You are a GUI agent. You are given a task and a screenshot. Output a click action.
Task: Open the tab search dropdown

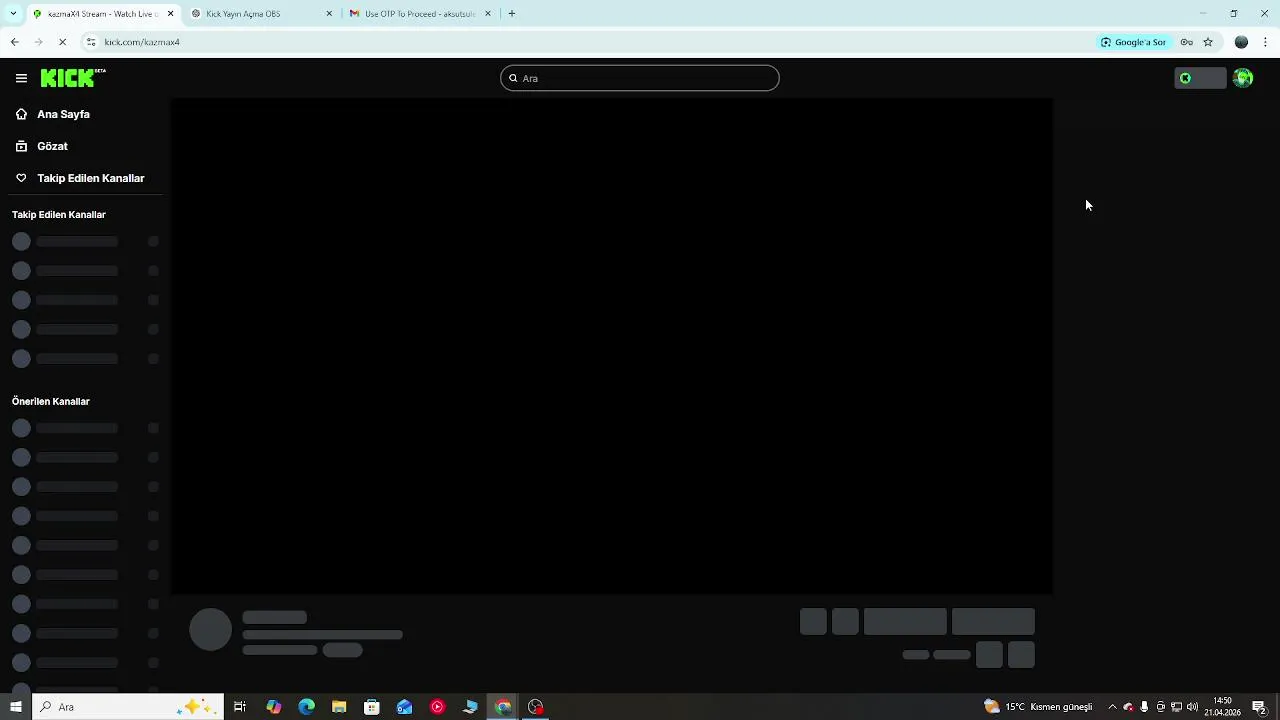click(x=13, y=14)
